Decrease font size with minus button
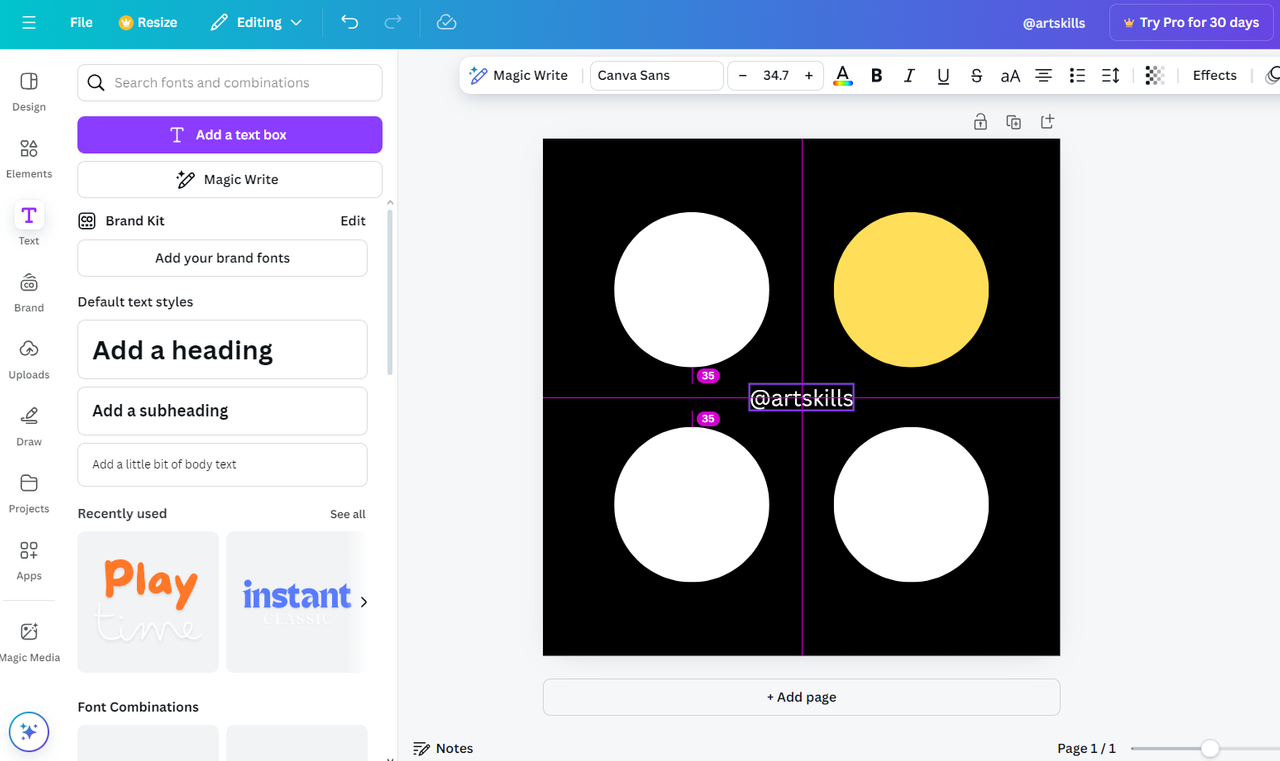 [743, 75]
